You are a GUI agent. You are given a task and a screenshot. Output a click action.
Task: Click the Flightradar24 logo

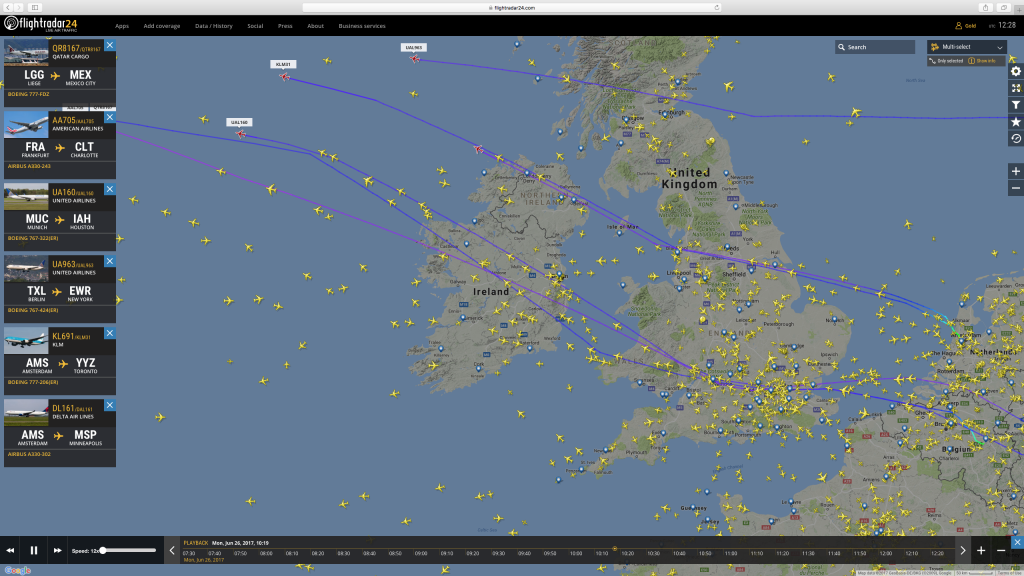pos(40,25)
